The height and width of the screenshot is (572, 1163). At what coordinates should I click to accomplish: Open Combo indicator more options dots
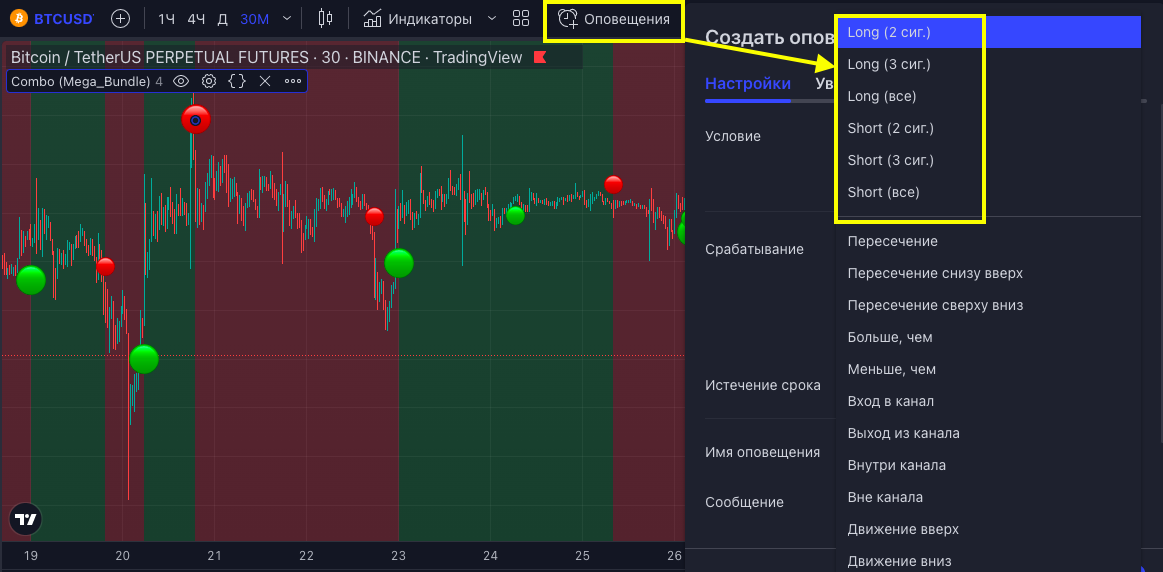[x=293, y=82]
